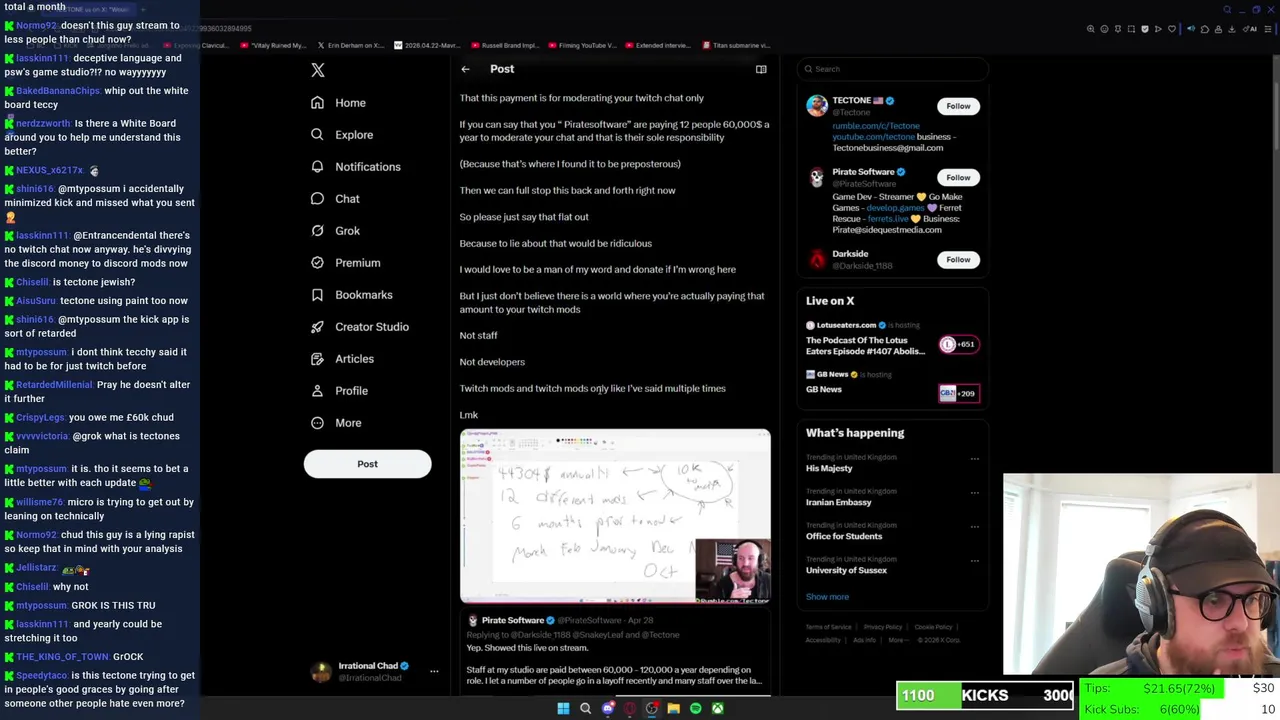Open the Privacy Policy footer link

tap(883, 627)
